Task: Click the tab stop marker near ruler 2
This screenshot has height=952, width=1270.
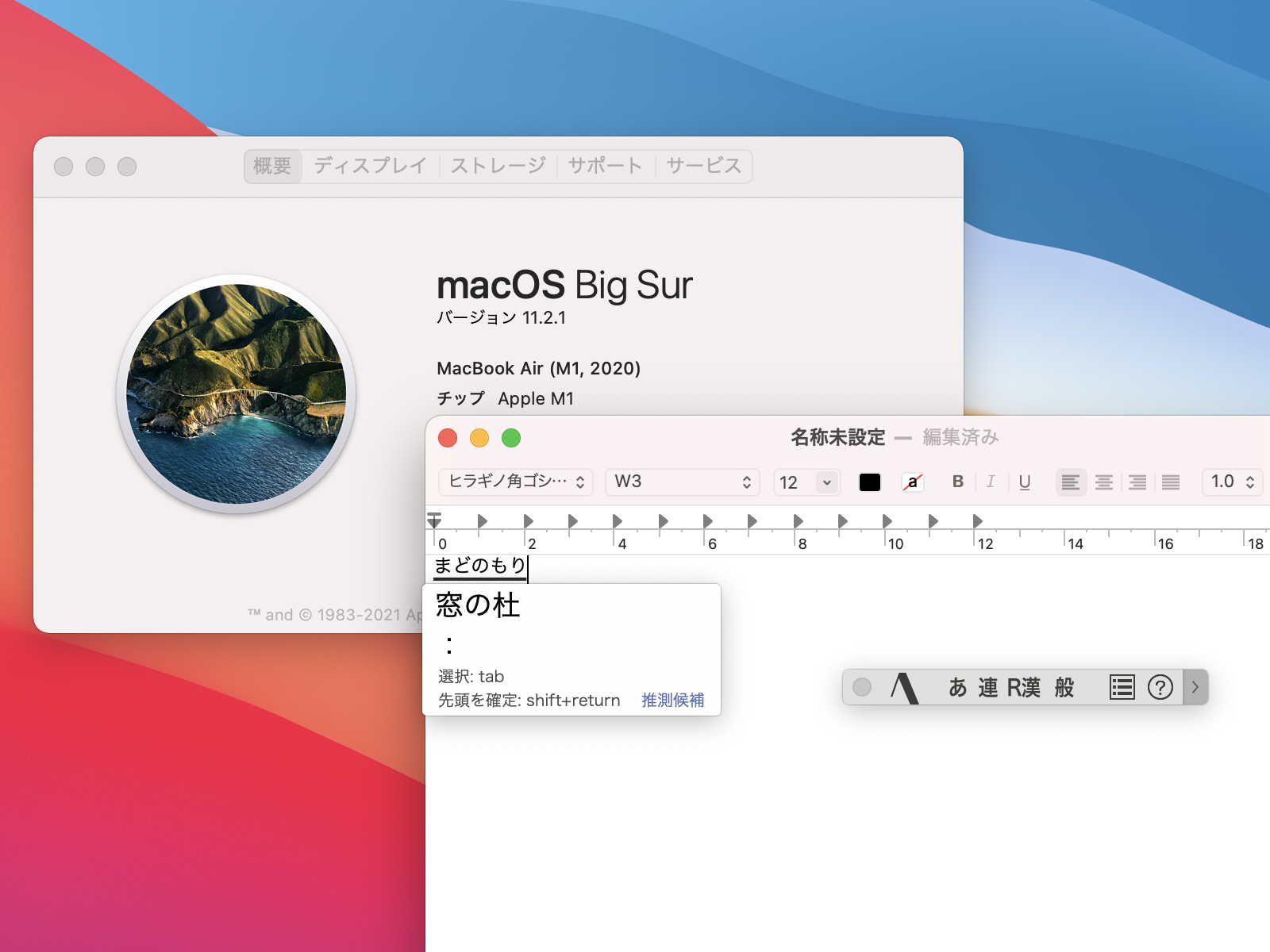Action: click(528, 521)
